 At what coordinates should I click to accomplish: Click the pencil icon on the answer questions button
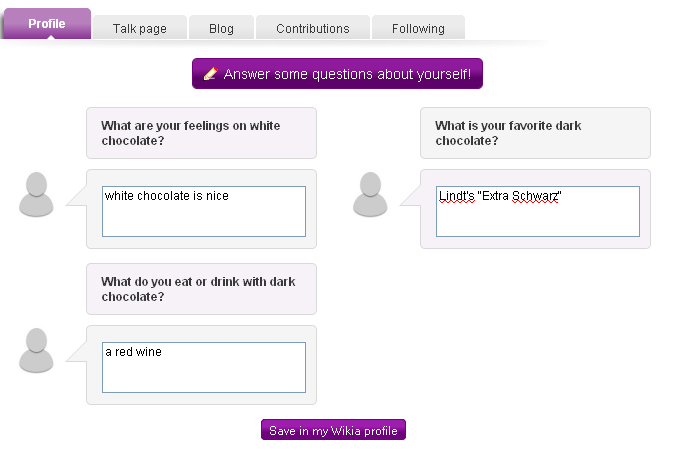tap(210, 74)
